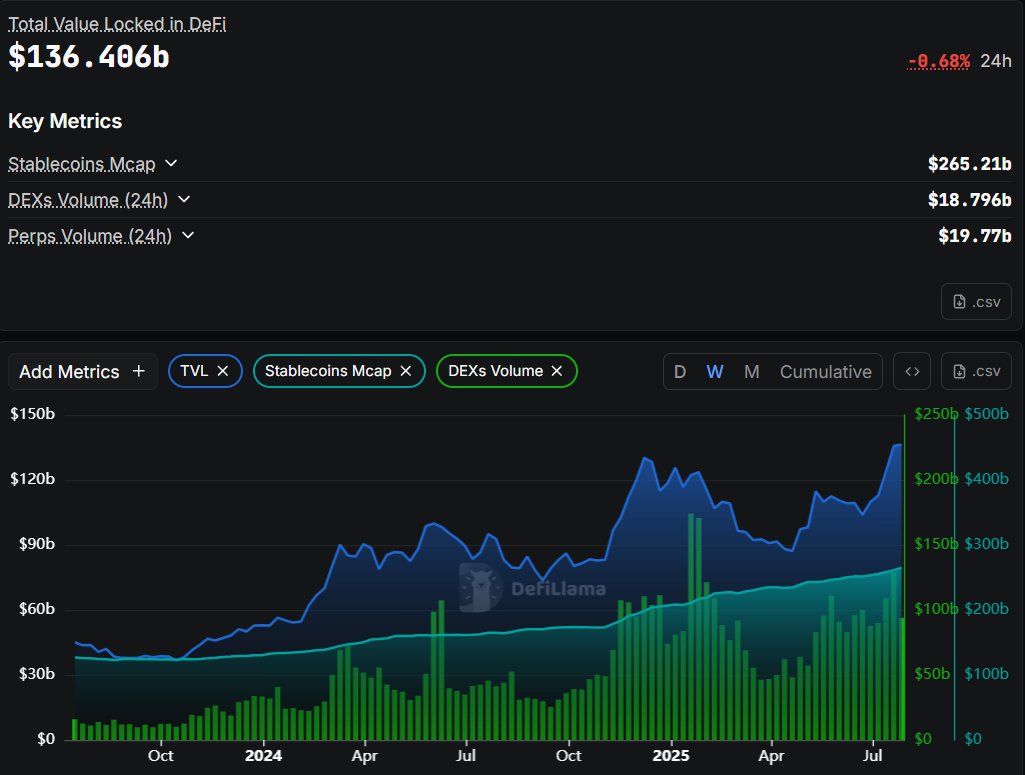Expand the Perps Volume (24h) chevron
The image size is (1025, 775).
pos(188,235)
